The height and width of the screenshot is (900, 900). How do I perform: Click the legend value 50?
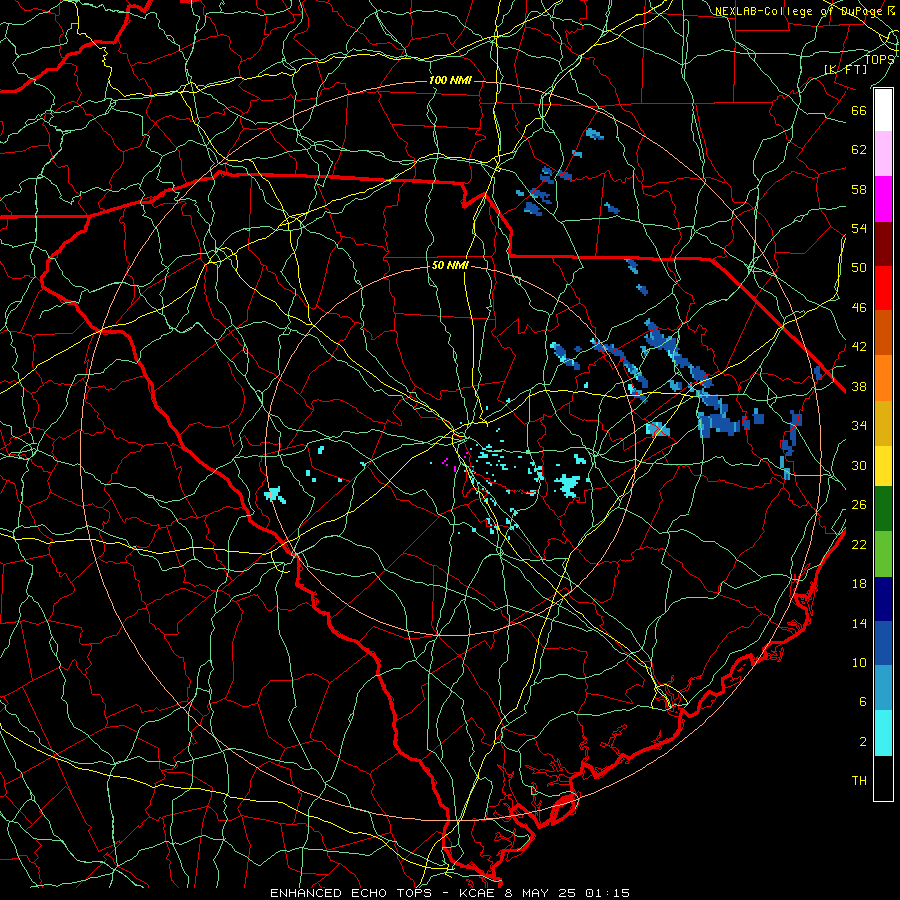859,268
